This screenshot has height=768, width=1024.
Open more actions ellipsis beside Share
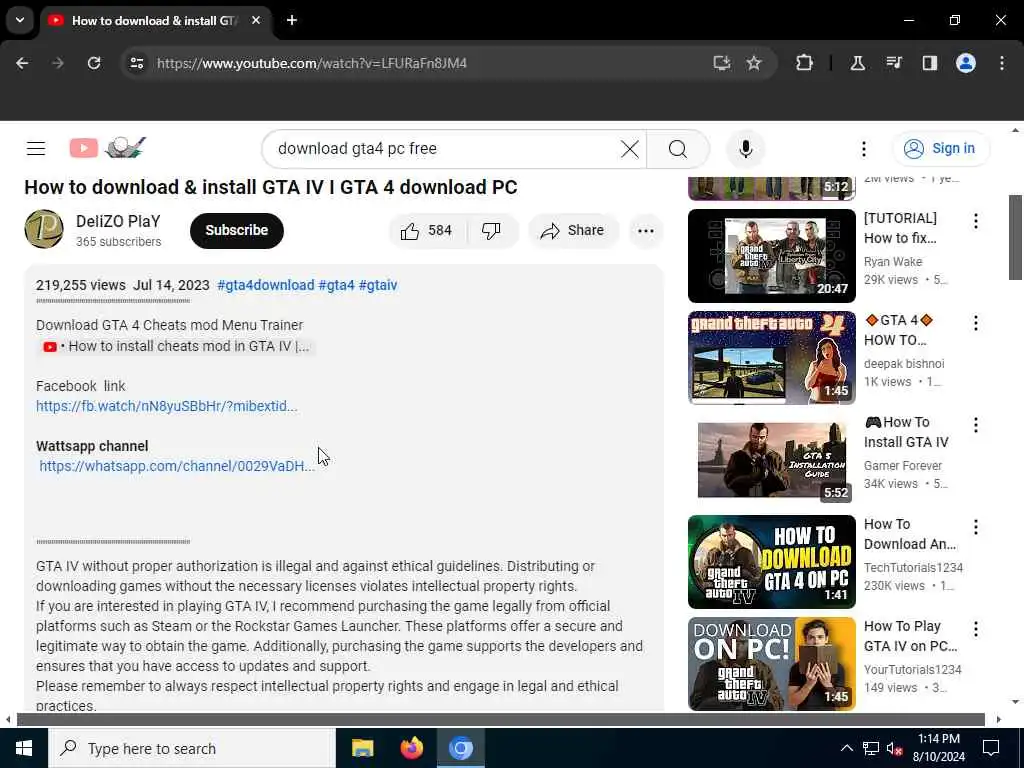pos(645,231)
